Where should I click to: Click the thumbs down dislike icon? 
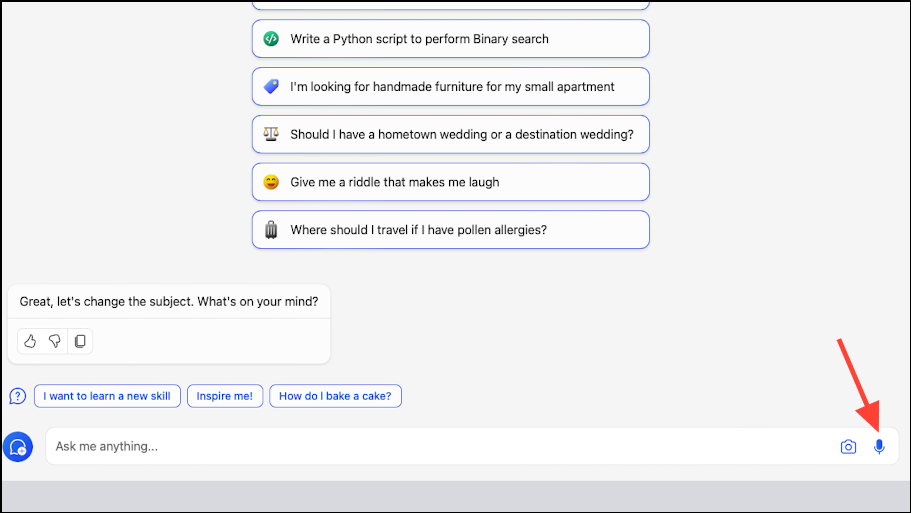tap(55, 341)
